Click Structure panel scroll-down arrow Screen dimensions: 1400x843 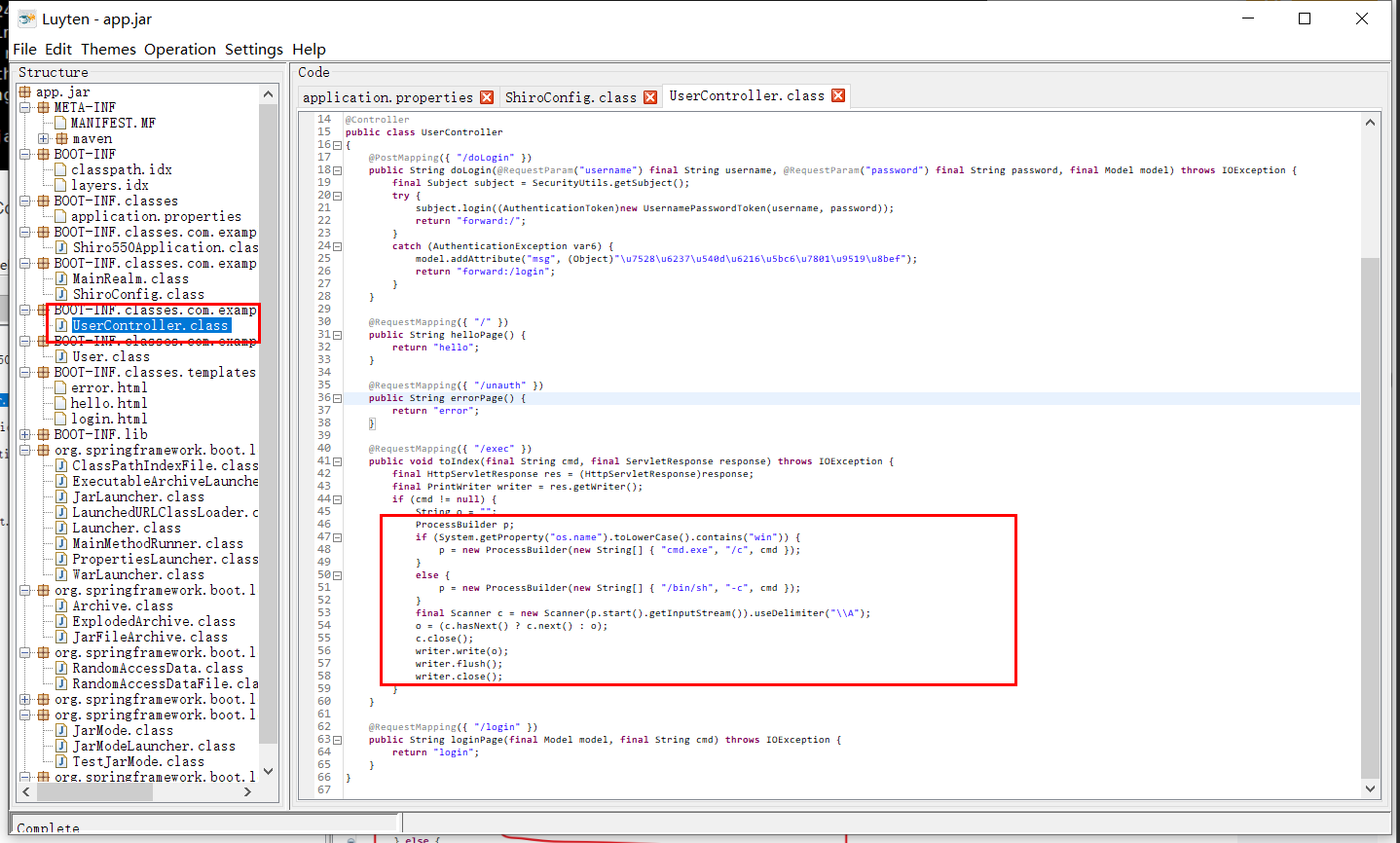tap(269, 771)
